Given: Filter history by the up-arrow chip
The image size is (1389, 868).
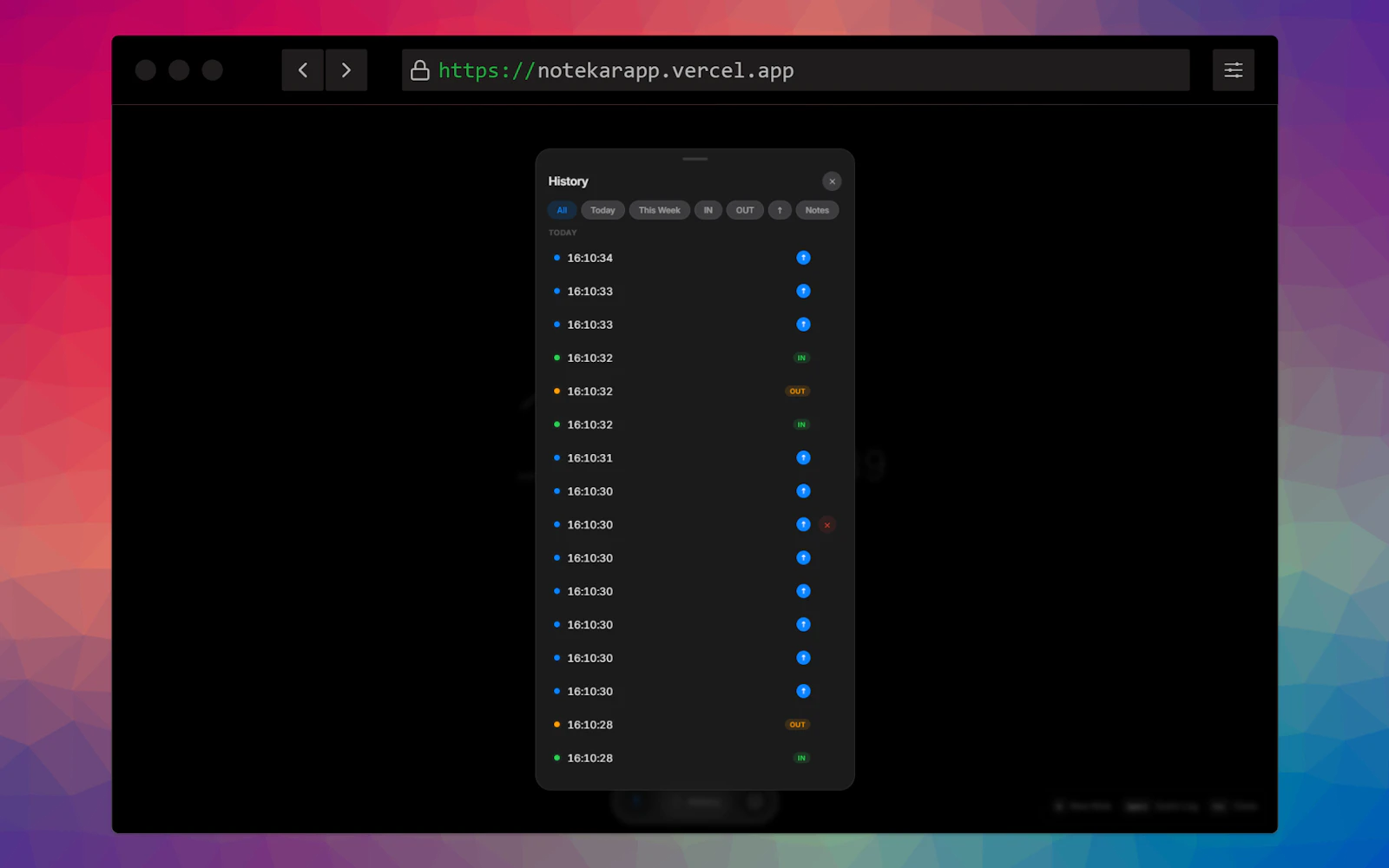Looking at the screenshot, I should point(780,210).
